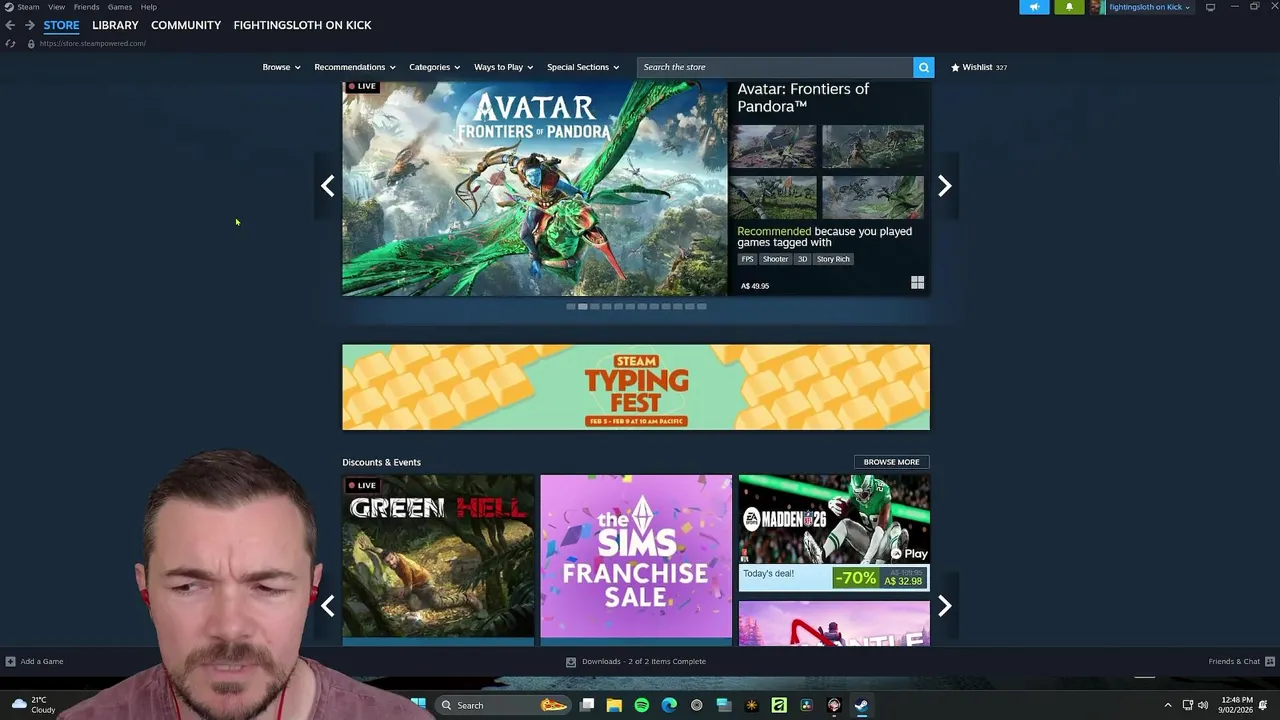
Task: Open the View menu
Action: (x=56, y=7)
